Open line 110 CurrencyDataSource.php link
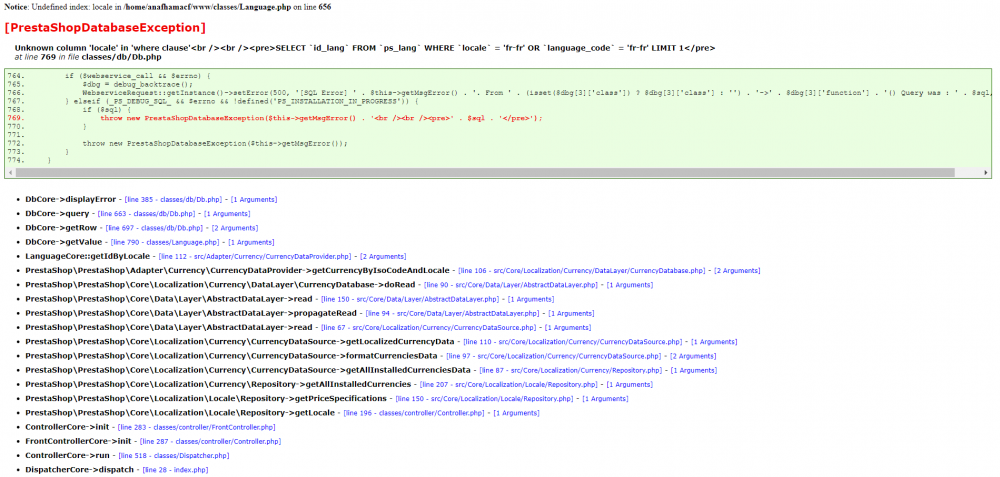 pos(573,342)
